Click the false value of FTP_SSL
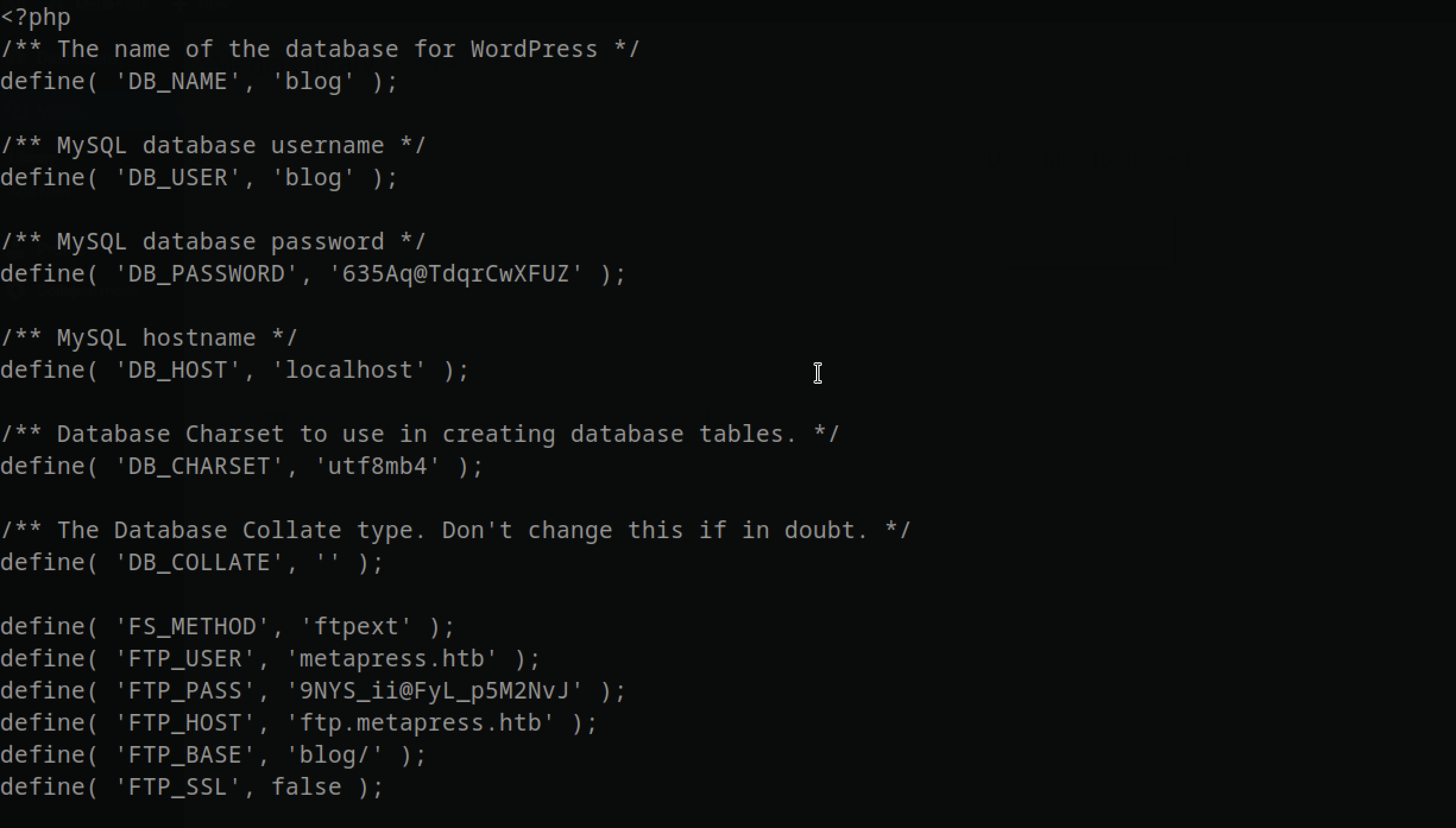The height and width of the screenshot is (828, 1456). point(307,787)
